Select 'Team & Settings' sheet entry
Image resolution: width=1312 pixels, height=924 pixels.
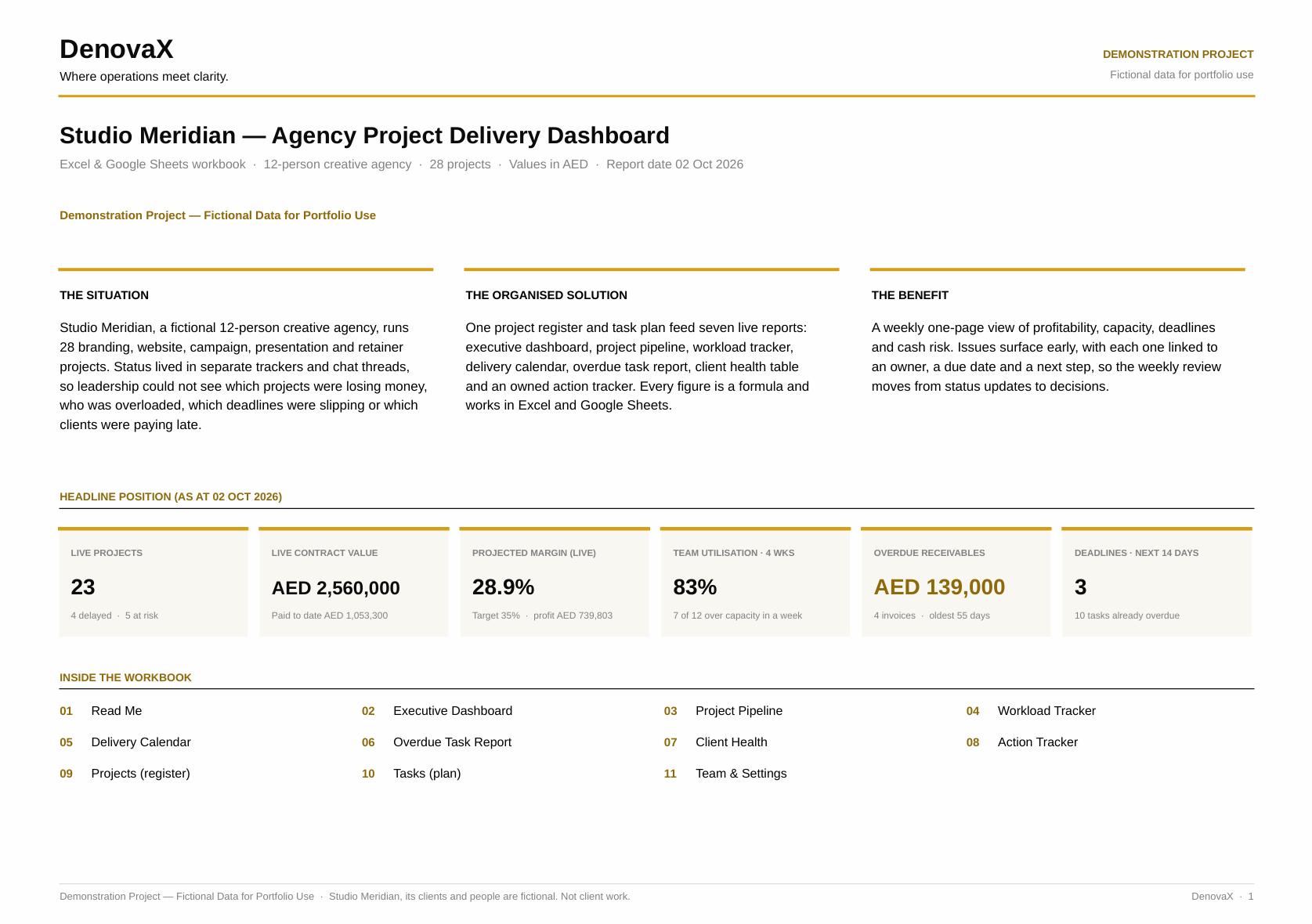725,774
